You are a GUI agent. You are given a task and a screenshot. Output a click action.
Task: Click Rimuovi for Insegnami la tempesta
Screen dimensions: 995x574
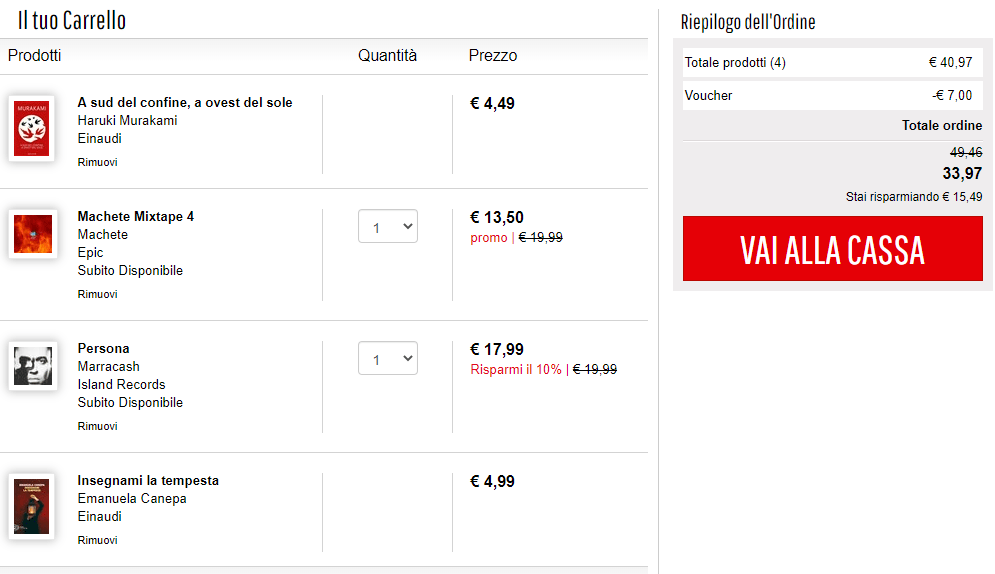pyautogui.click(x=97, y=540)
